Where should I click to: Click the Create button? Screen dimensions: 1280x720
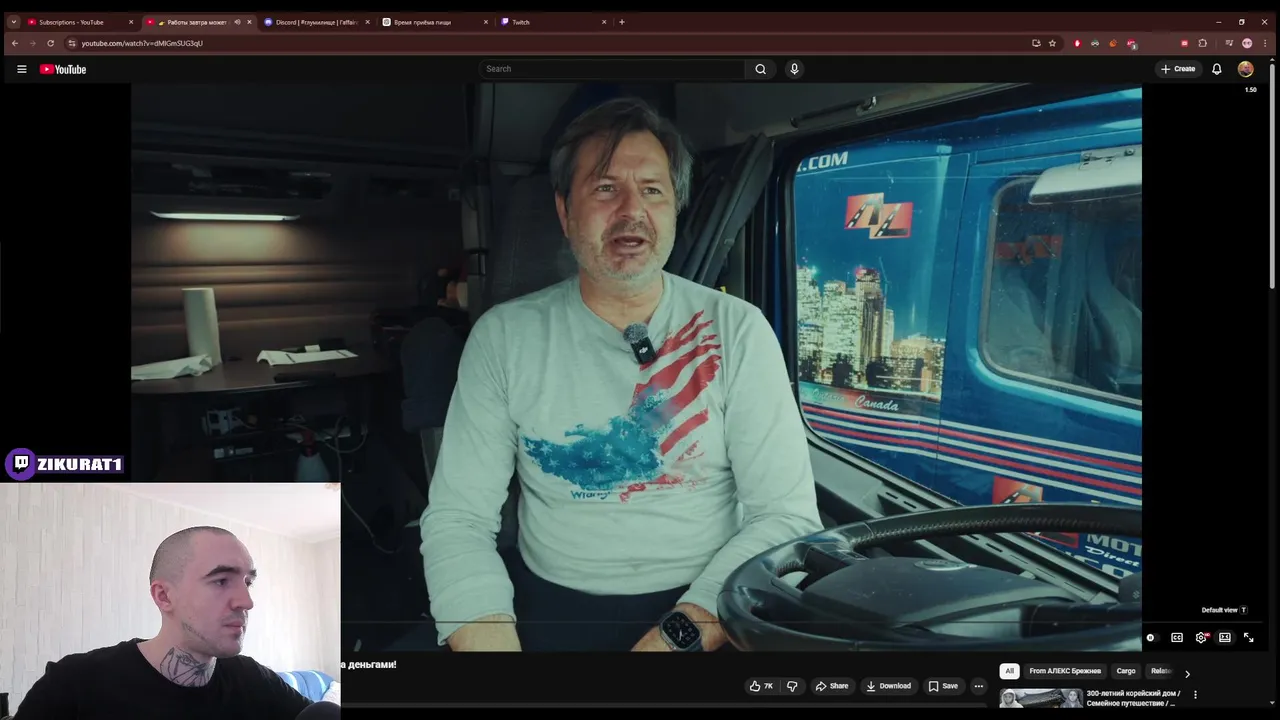pos(1178,69)
